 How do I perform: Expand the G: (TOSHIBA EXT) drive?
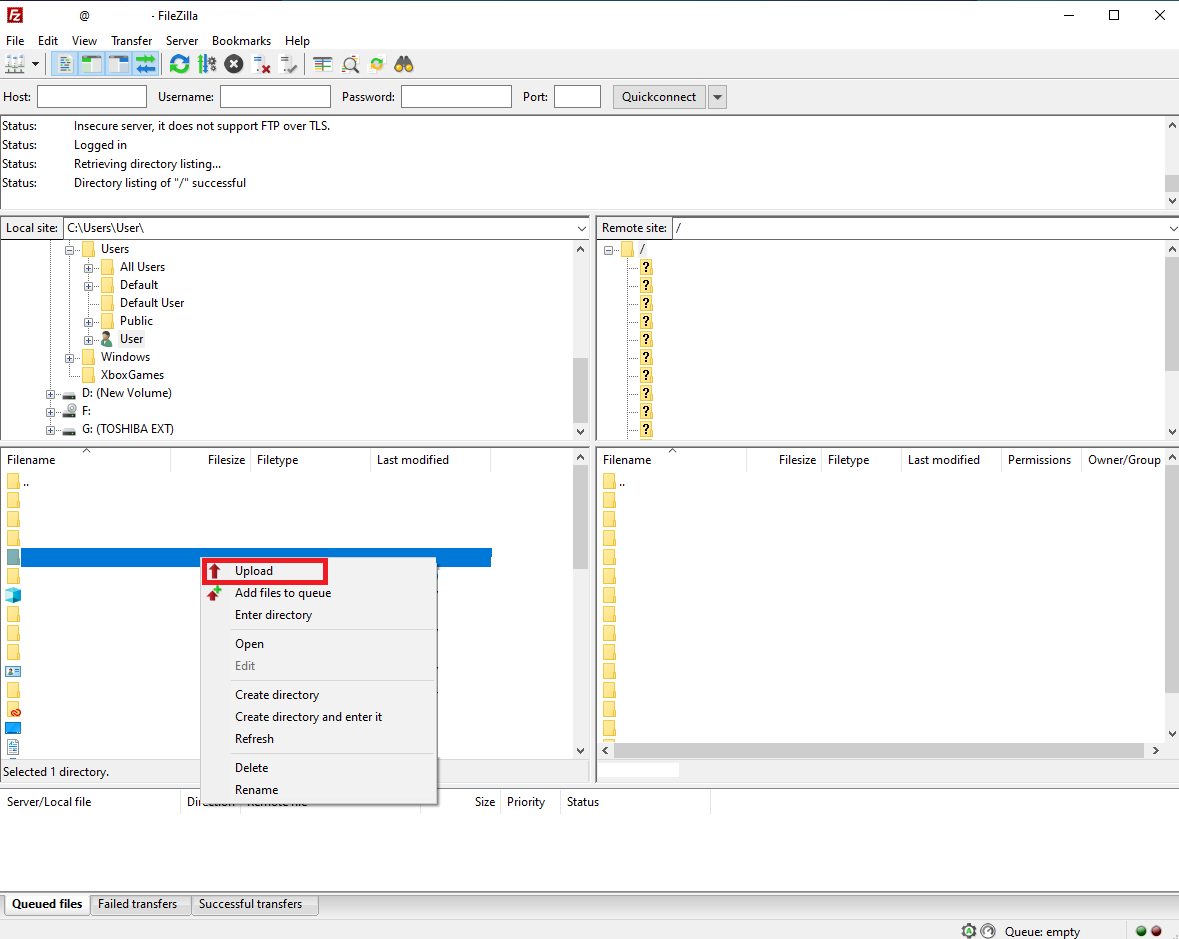click(x=50, y=431)
